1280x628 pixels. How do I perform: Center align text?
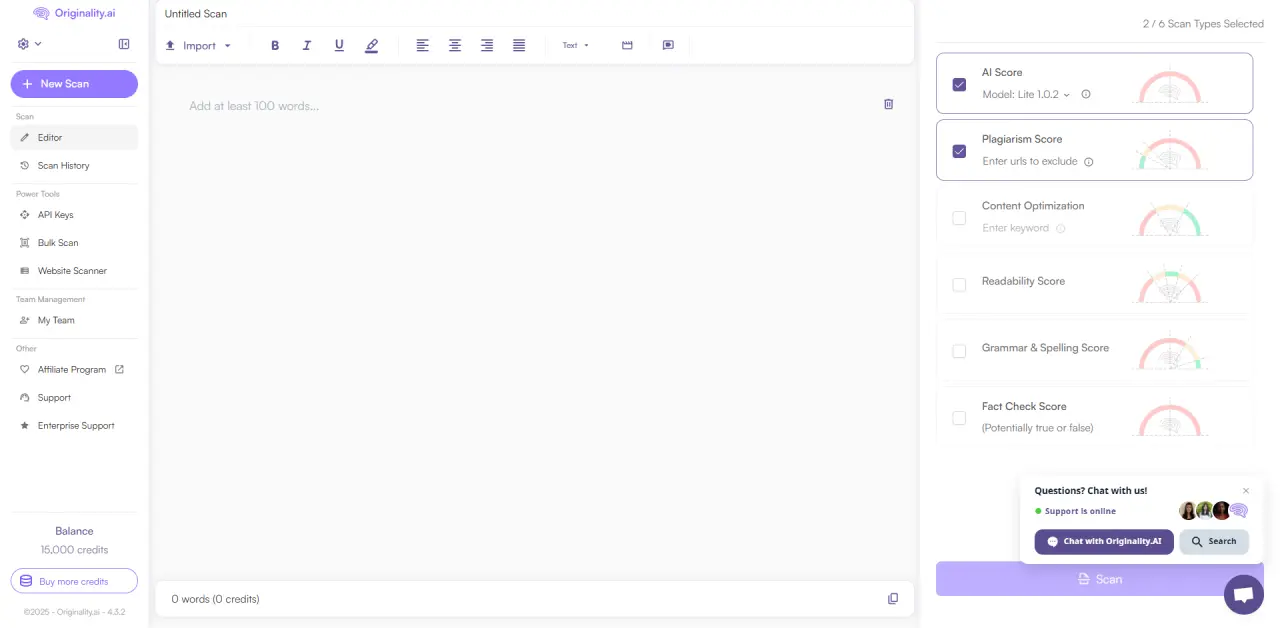(455, 45)
